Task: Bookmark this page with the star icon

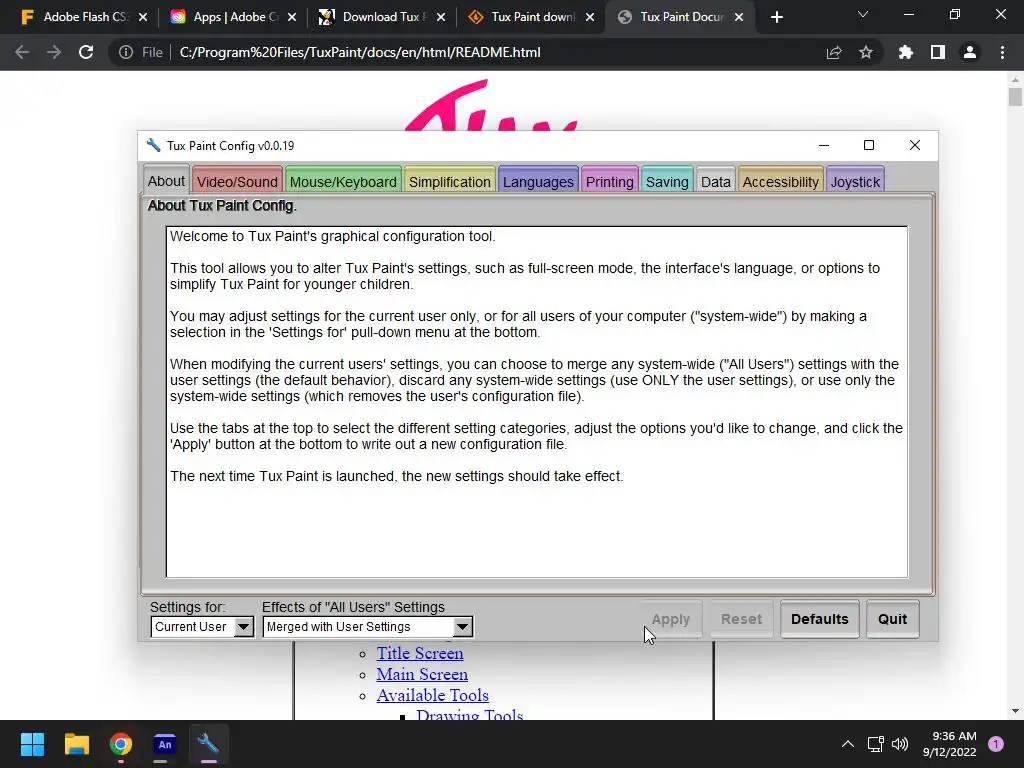Action: click(x=866, y=52)
